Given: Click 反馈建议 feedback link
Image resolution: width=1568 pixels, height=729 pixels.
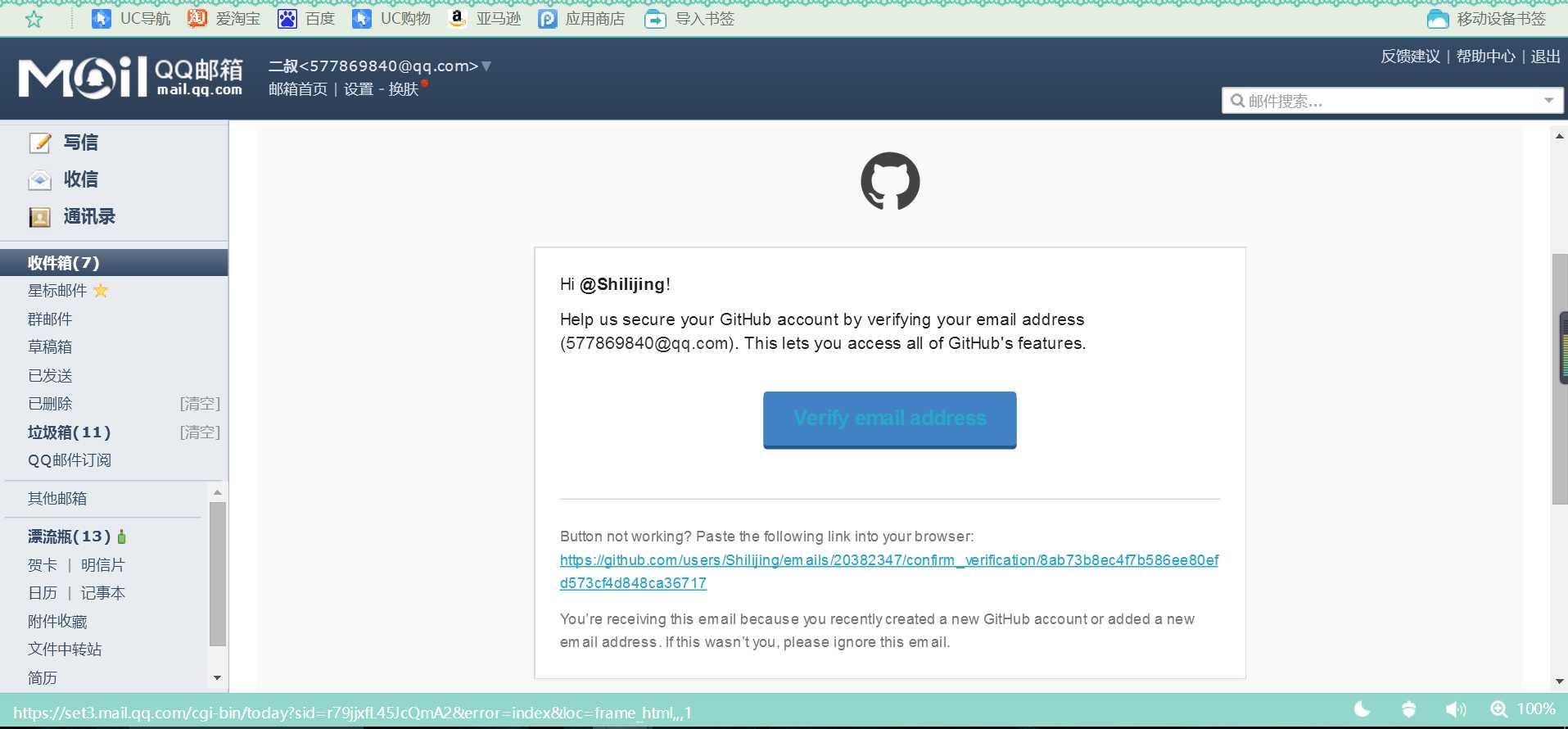Looking at the screenshot, I should coord(1410,57).
